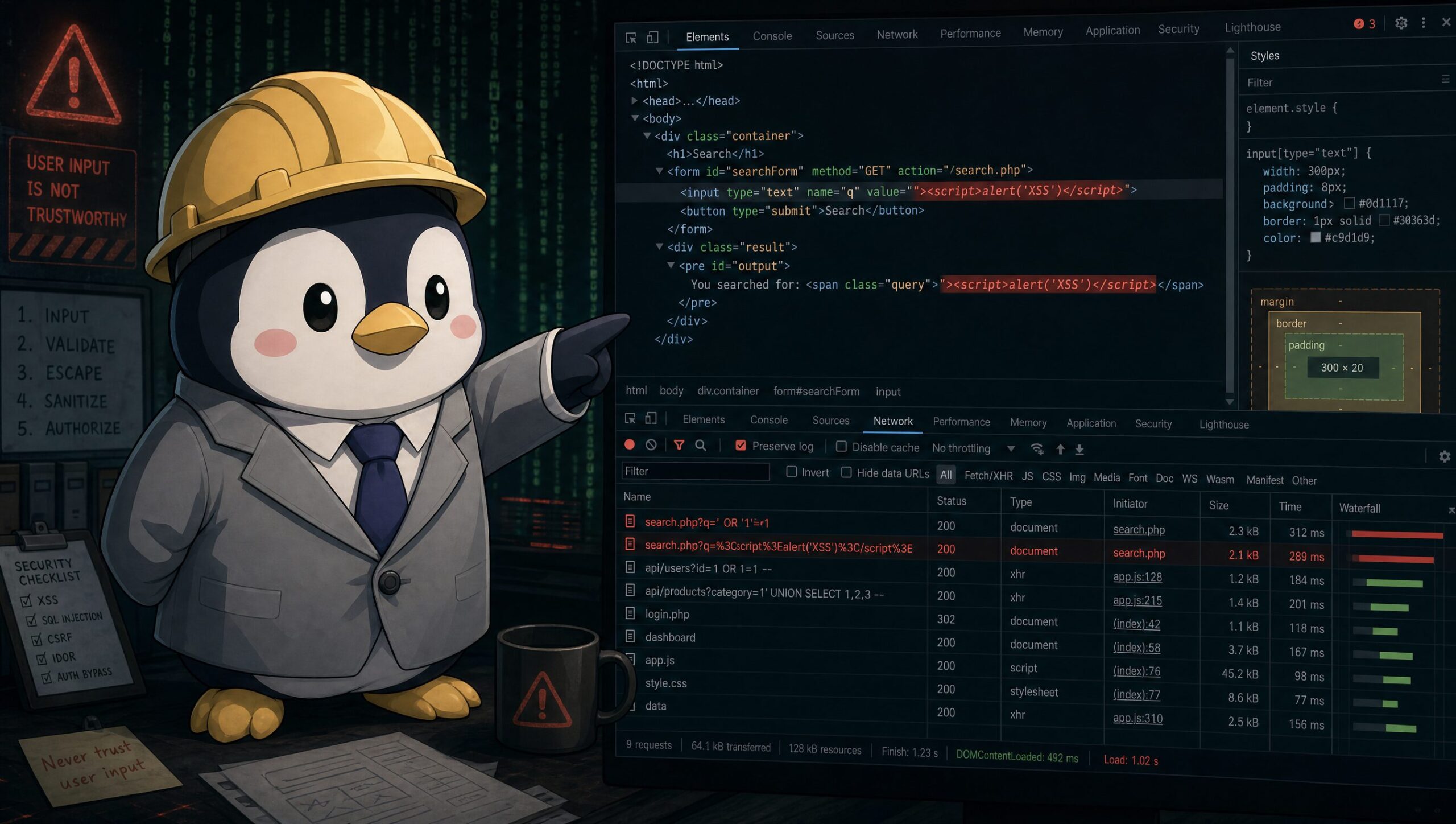Open the Application tab in the drawer tab bar
Viewport: 1456px width, 824px height.
click(1091, 423)
